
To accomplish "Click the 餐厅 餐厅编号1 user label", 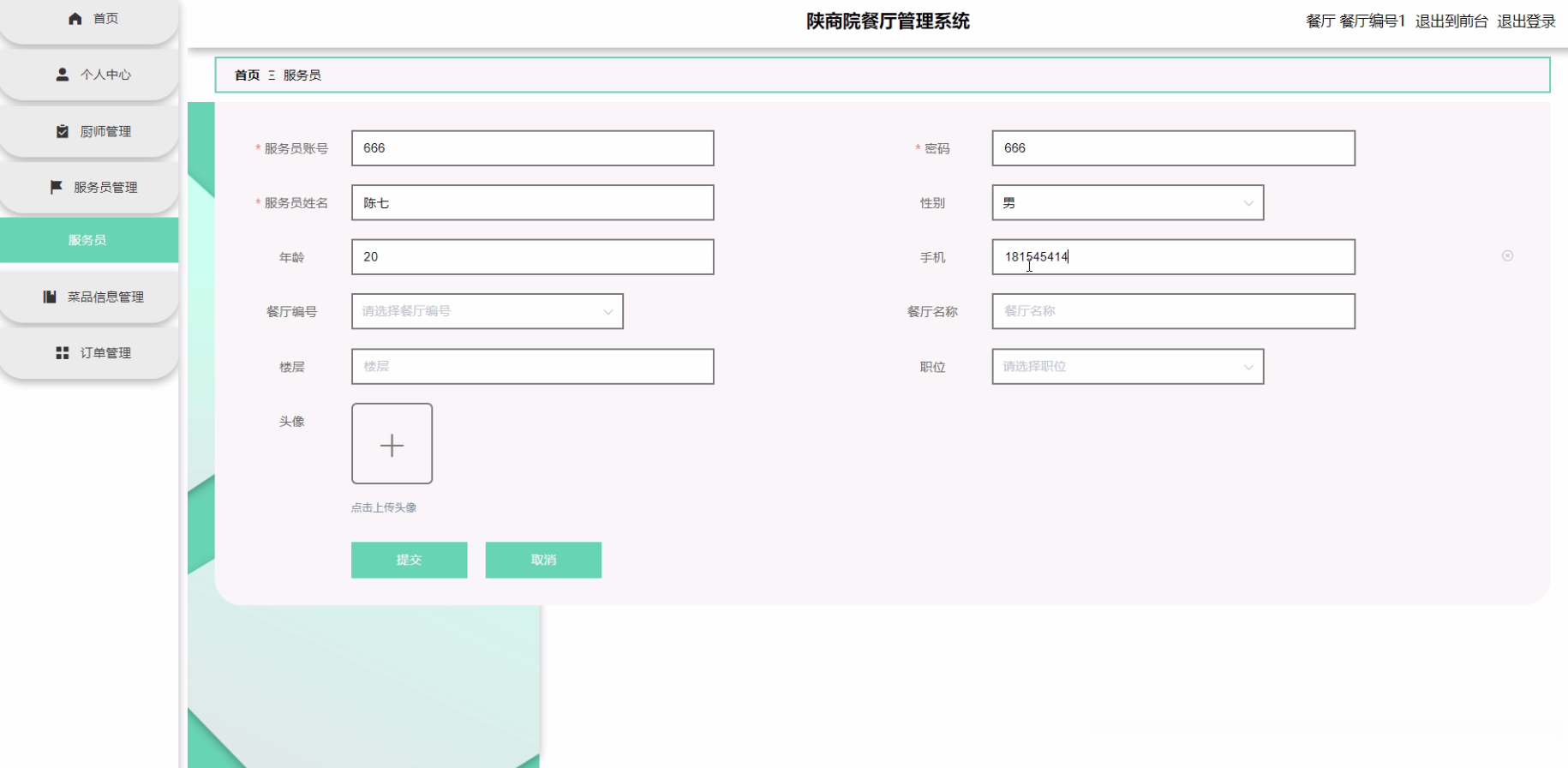I will [x=1356, y=21].
